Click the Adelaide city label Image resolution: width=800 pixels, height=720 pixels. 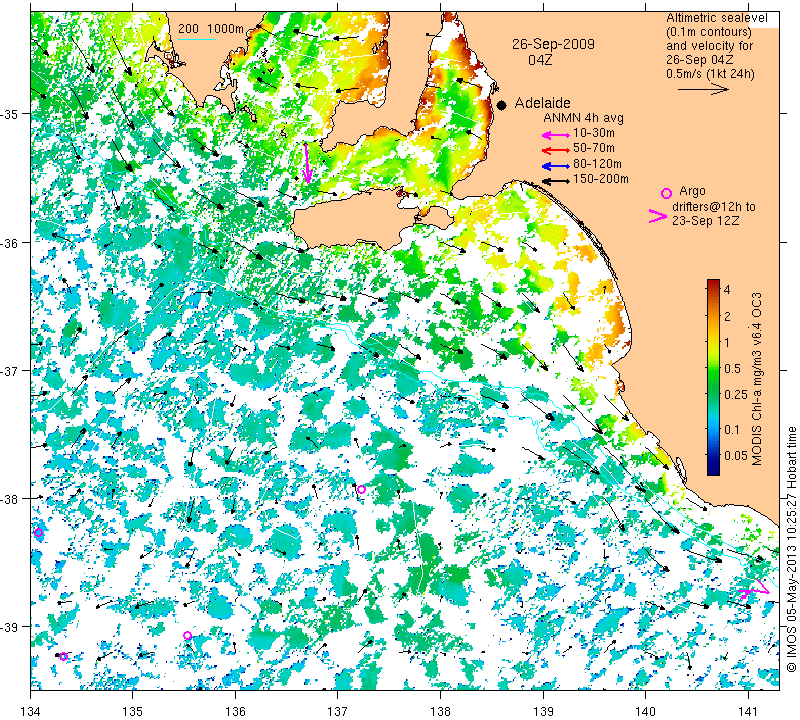coord(542,103)
